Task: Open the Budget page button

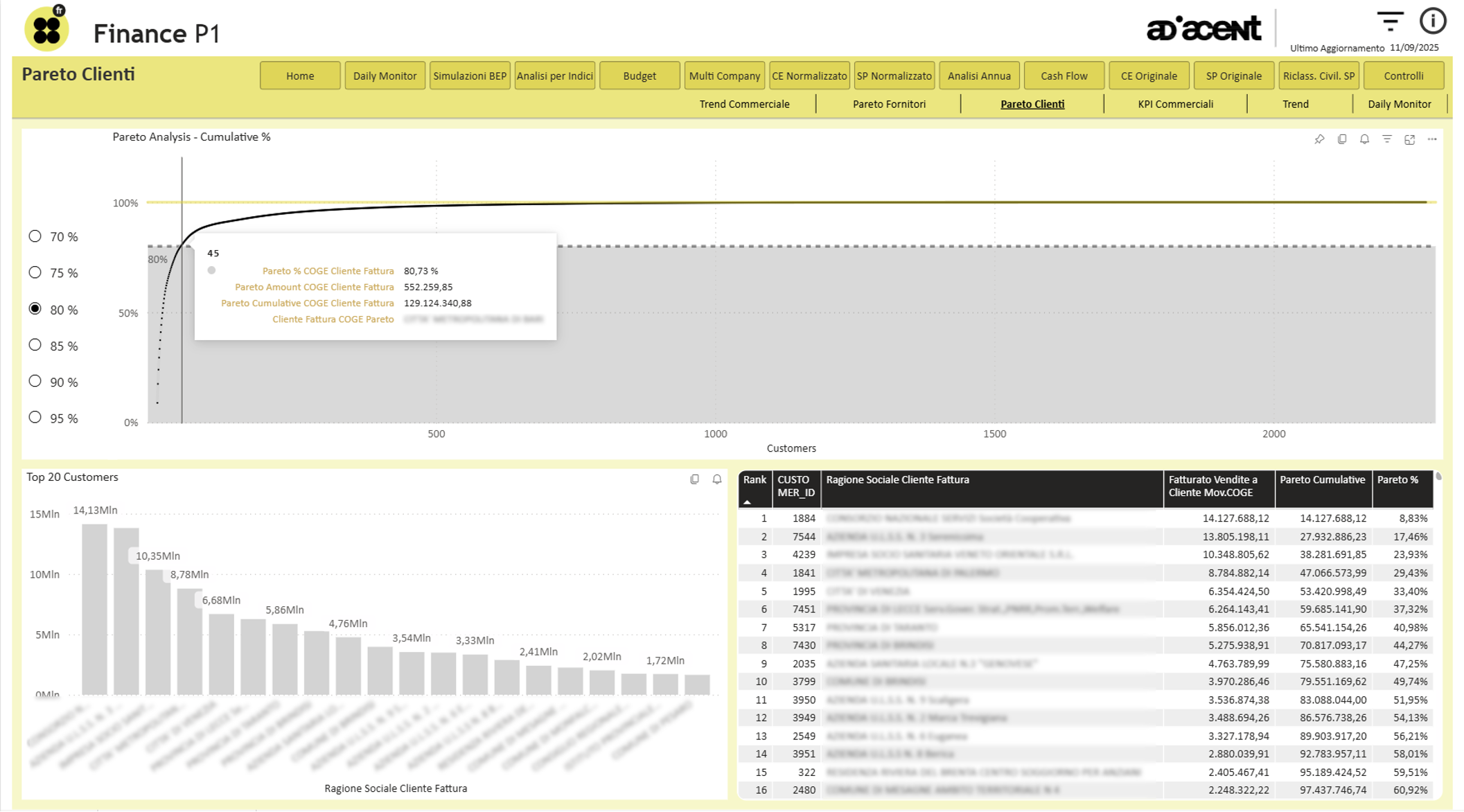Action: 639,76
